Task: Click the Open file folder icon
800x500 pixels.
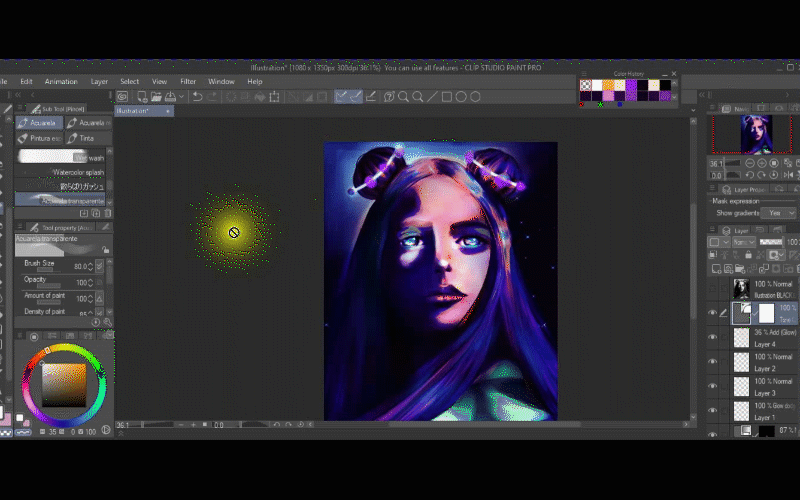Action: click(154, 97)
